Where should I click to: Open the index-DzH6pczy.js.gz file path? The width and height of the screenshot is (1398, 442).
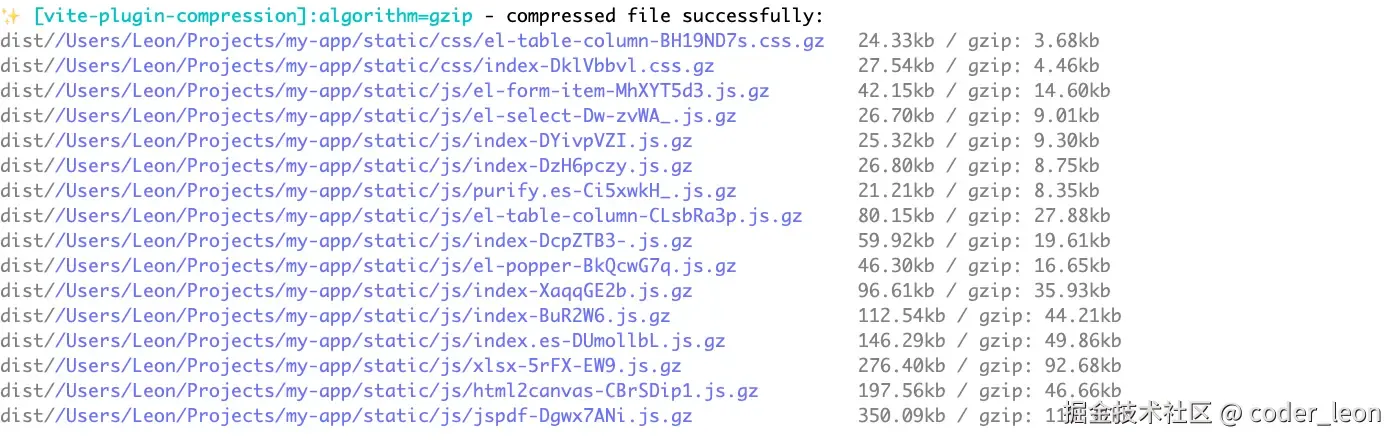coord(347,166)
